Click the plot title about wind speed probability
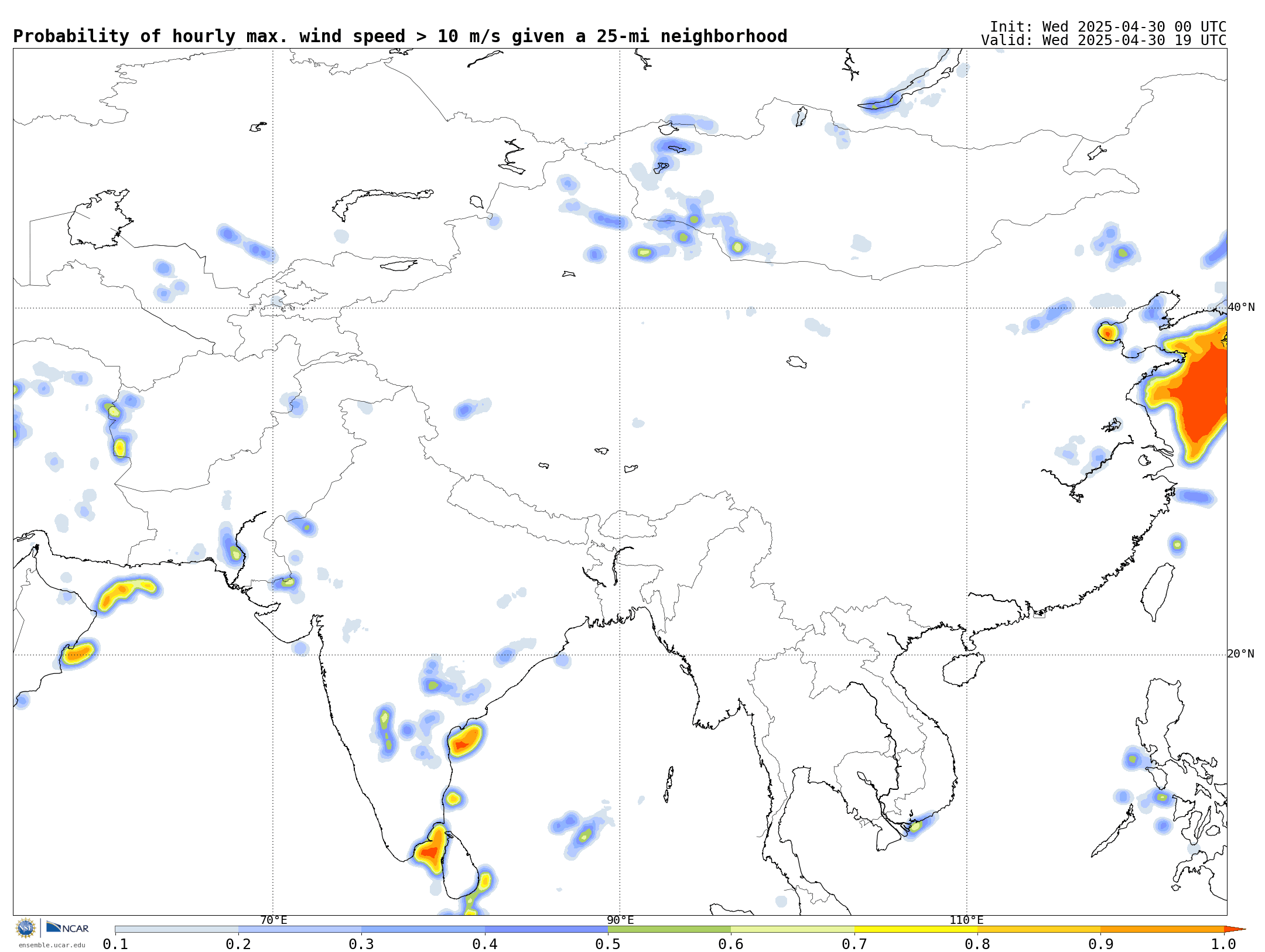Screen dimensions: 1265x952 tap(400, 36)
